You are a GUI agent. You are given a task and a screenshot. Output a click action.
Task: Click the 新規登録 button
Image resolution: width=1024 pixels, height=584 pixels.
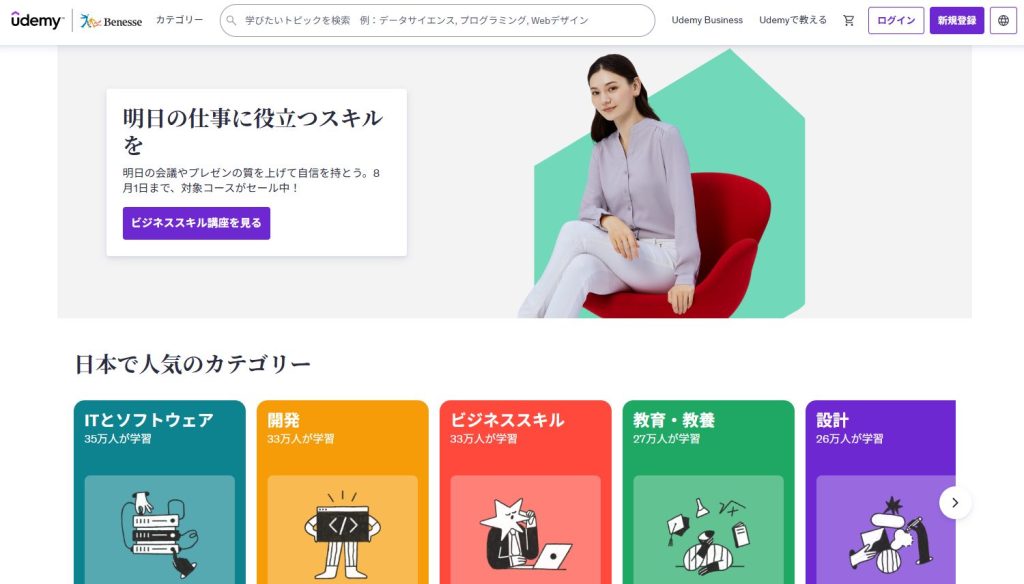click(957, 20)
